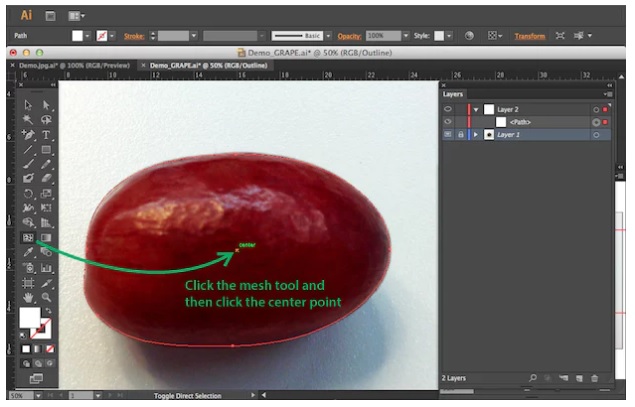This screenshot has height=407, width=635.
Task: Reset to default fill and stroke
Action: [x=23, y=335]
